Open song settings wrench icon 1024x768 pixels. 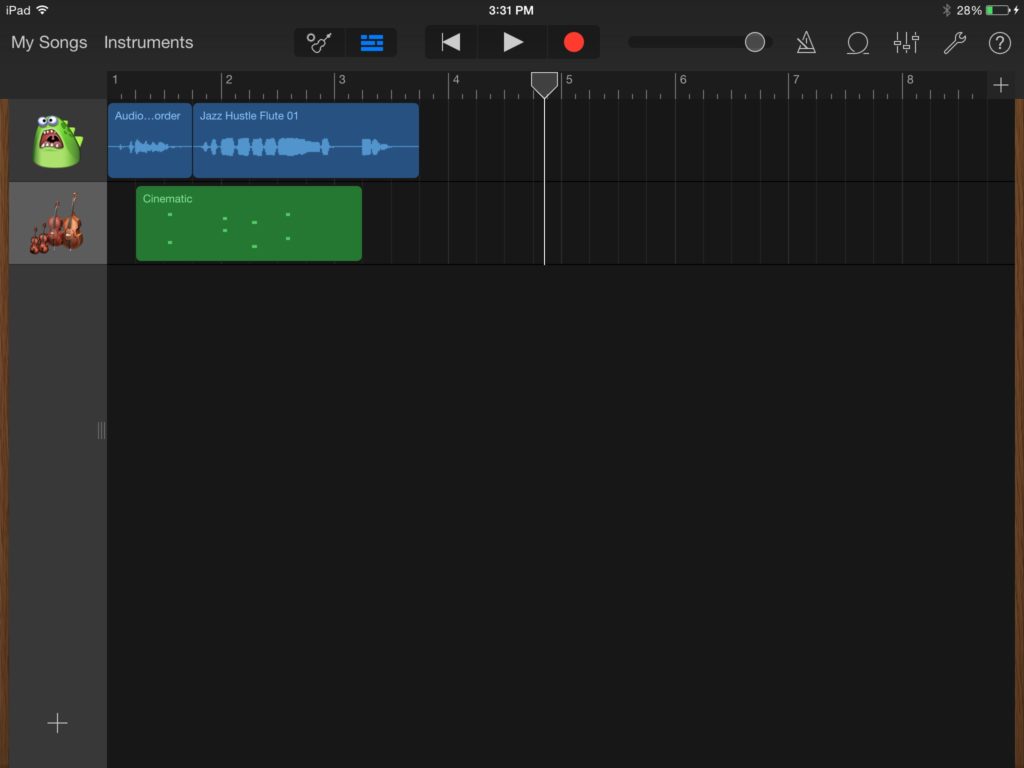point(954,43)
